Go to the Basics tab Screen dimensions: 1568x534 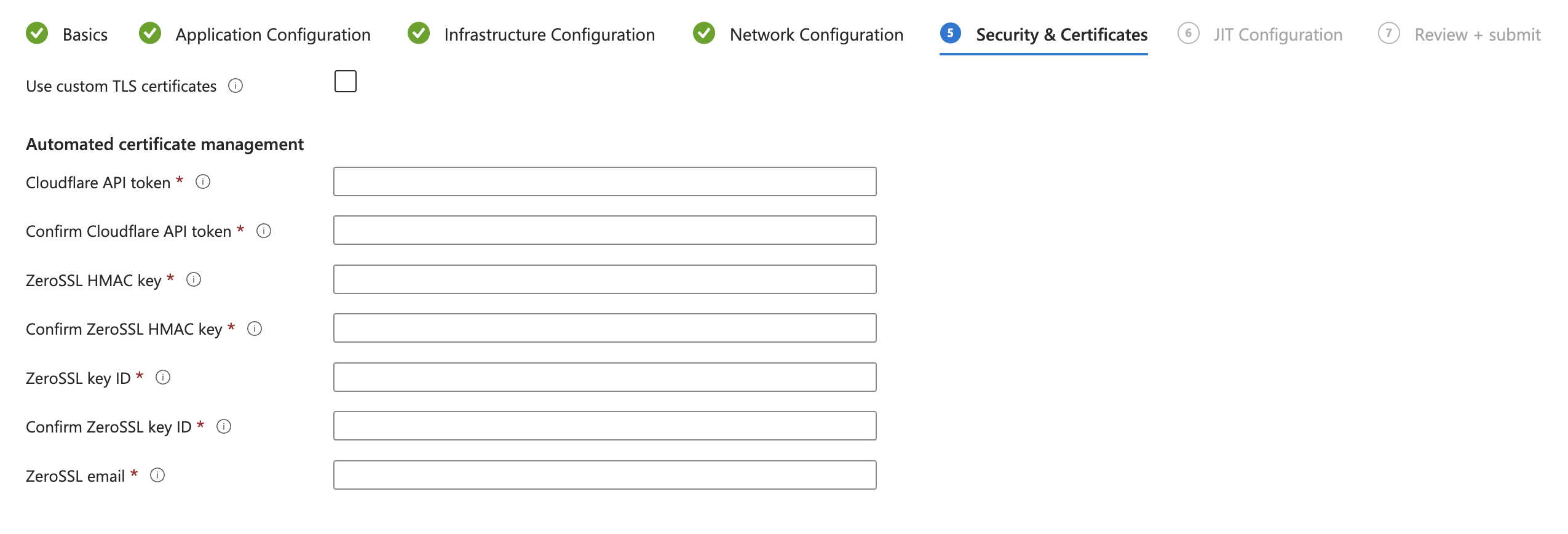pos(85,34)
